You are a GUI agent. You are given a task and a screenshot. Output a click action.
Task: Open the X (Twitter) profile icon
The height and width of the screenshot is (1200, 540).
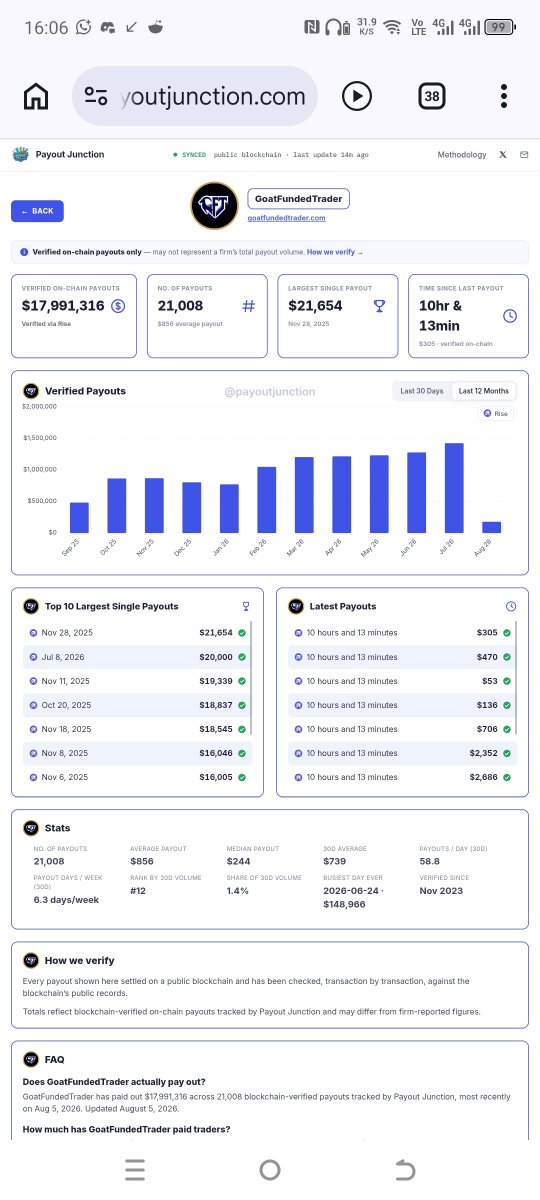[503, 155]
